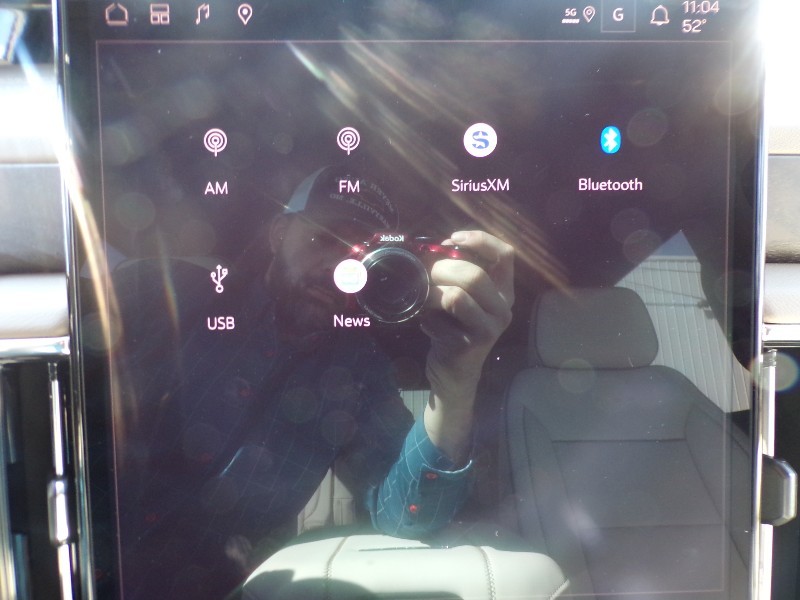The width and height of the screenshot is (800, 600).
Task: Select the AM radio antenna icon
Action: tap(215, 142)
